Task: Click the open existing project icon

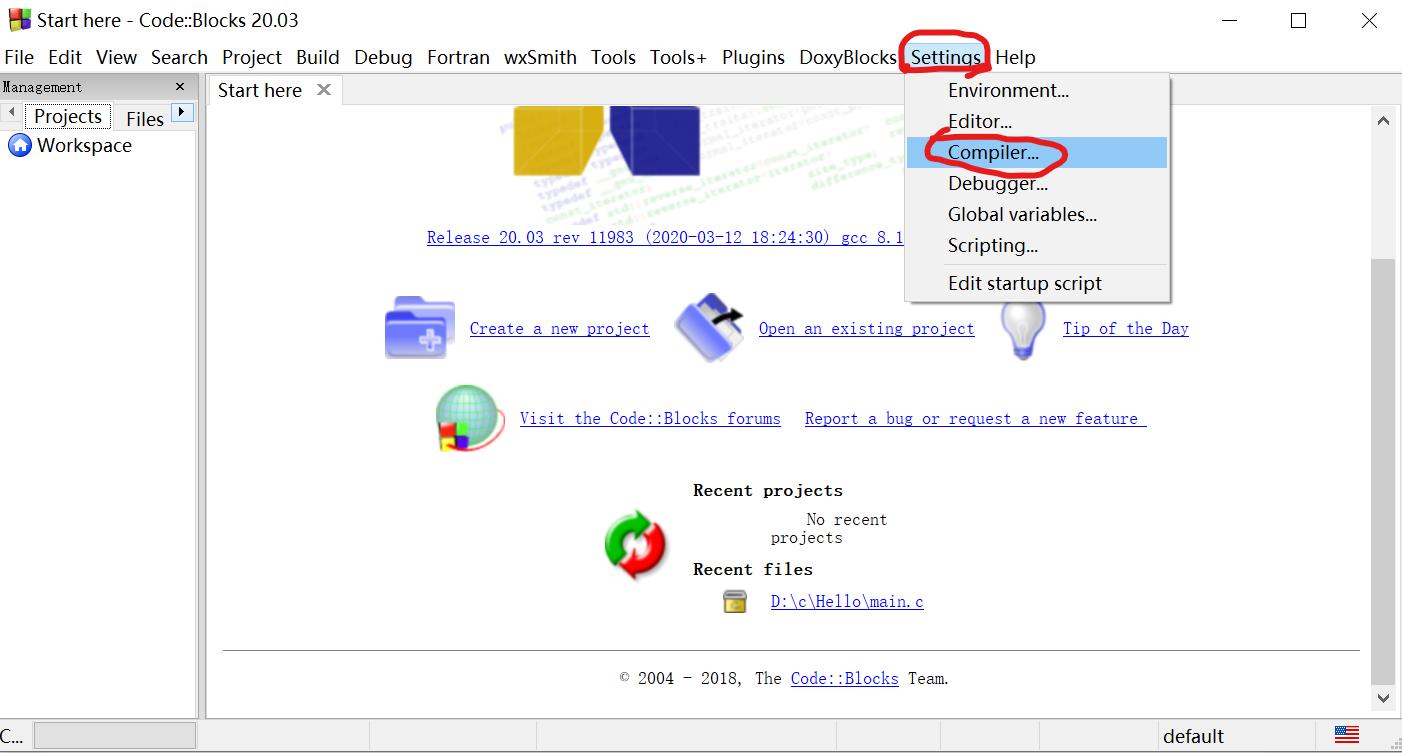Action: (x=710, y=326)
